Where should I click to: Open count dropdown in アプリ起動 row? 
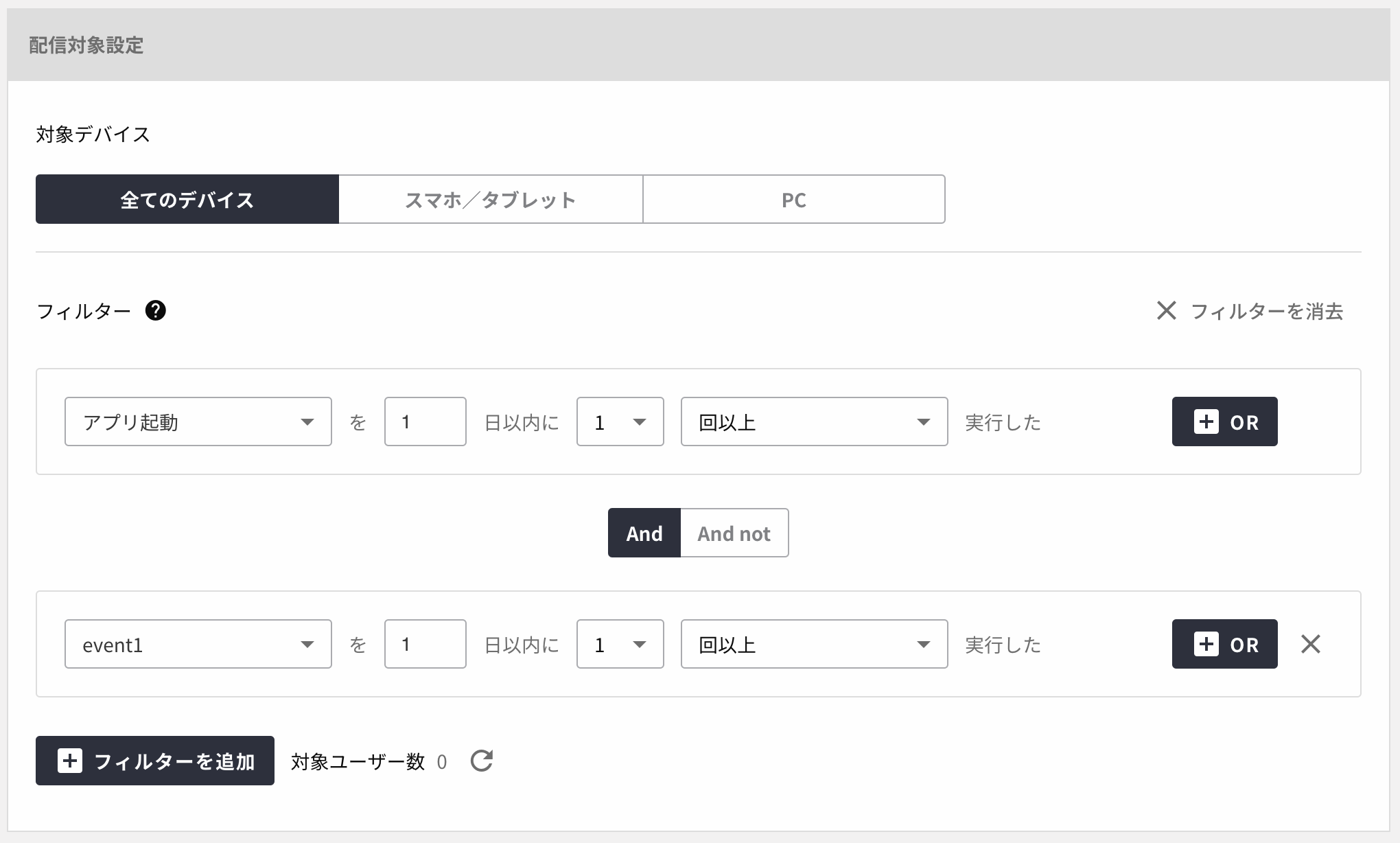click(620, 421)
